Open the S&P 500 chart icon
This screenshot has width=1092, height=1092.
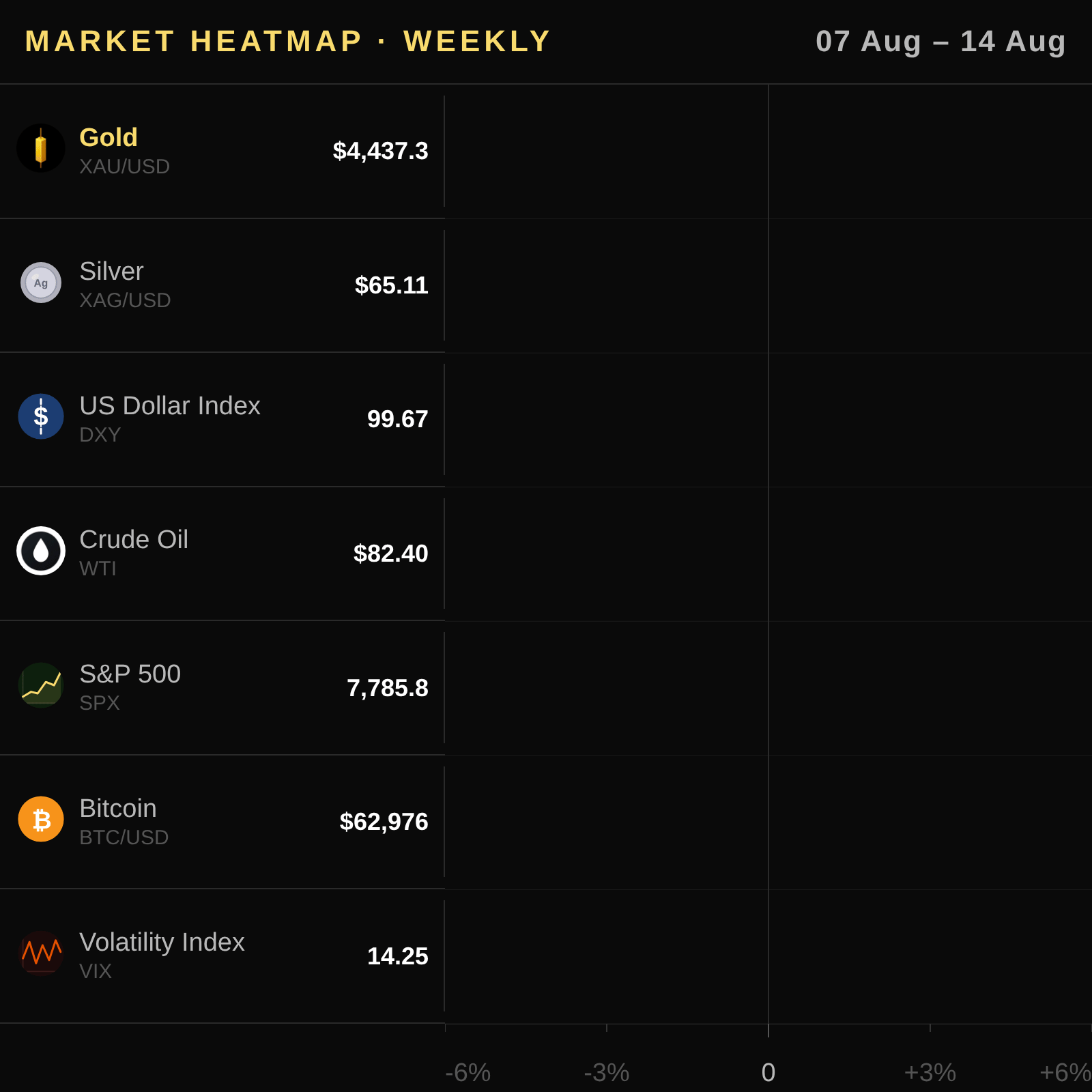point(41,685)
